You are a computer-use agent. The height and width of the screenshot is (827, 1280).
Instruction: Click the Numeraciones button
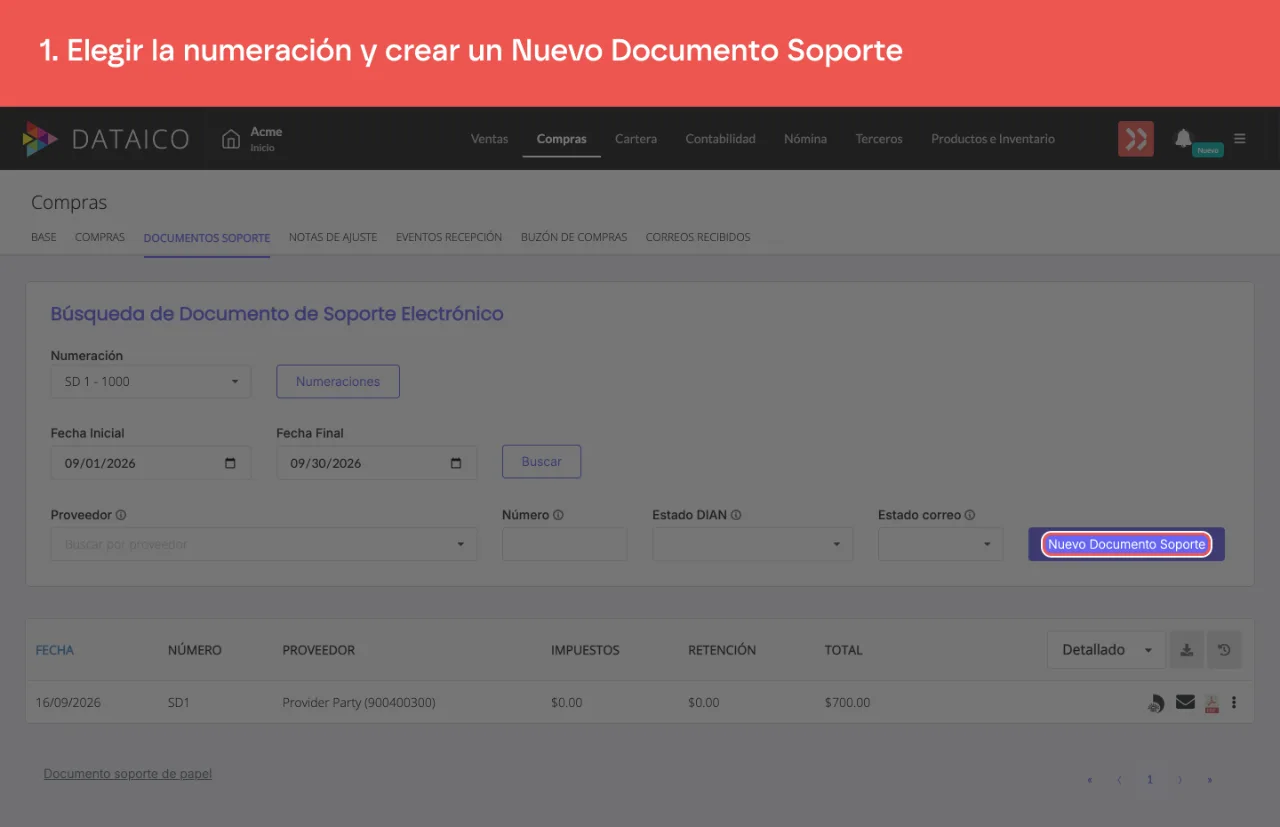(x=338, y=381)
